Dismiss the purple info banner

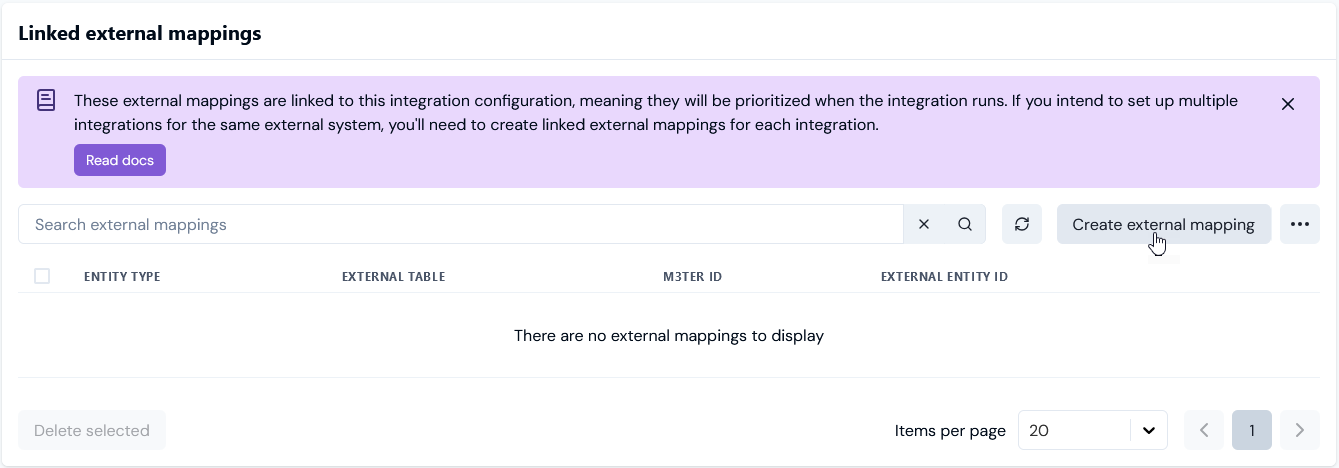pos(1288,104)
